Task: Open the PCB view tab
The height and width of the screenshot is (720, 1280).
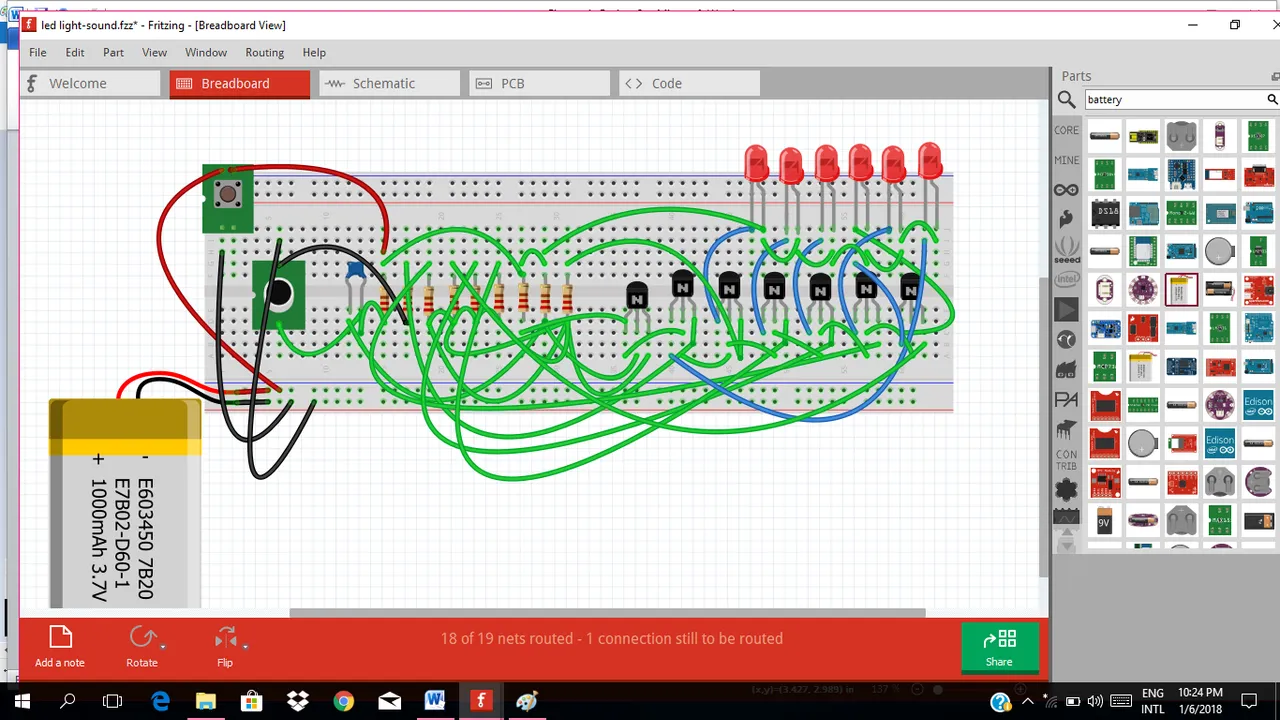Action: (x=539, y=83)
